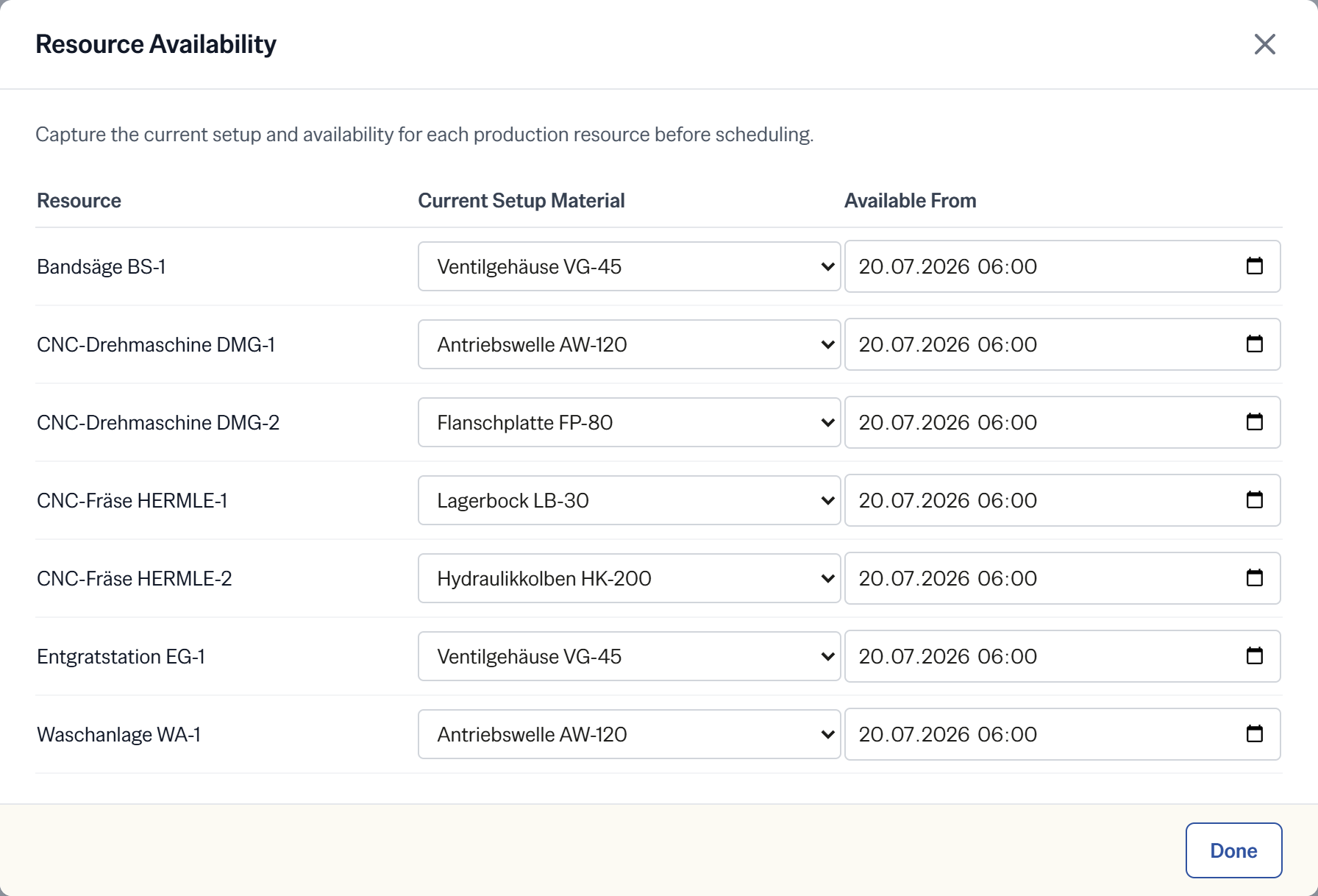The height and width of the screenshot is (896, 1318).
Task: Open setup material dropdown for Bandsäge BS-1
Action: click(629, 266)
